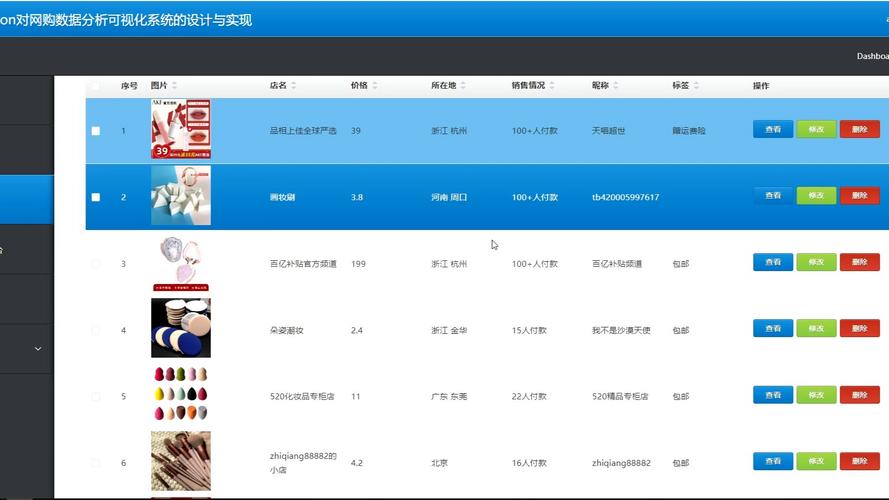Click 删除 button for 品相上佳全球严选 row
Image resolution: width=889 pixels, height=500 pixels.
(860, 129)
